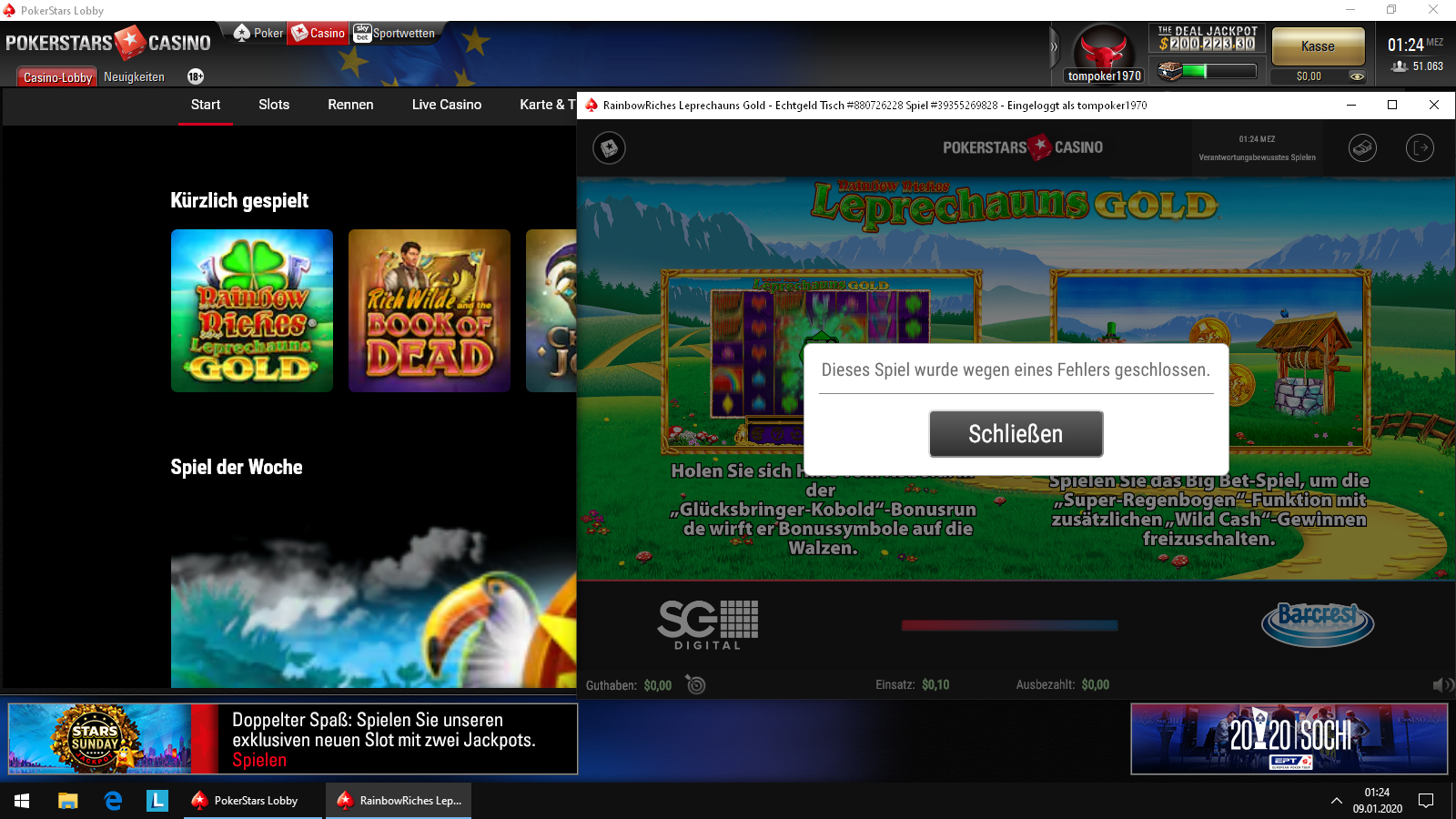The image size is (1456, 819).
Task: Click the Einsatz $0,10 bet value
Action: point(935,684)
